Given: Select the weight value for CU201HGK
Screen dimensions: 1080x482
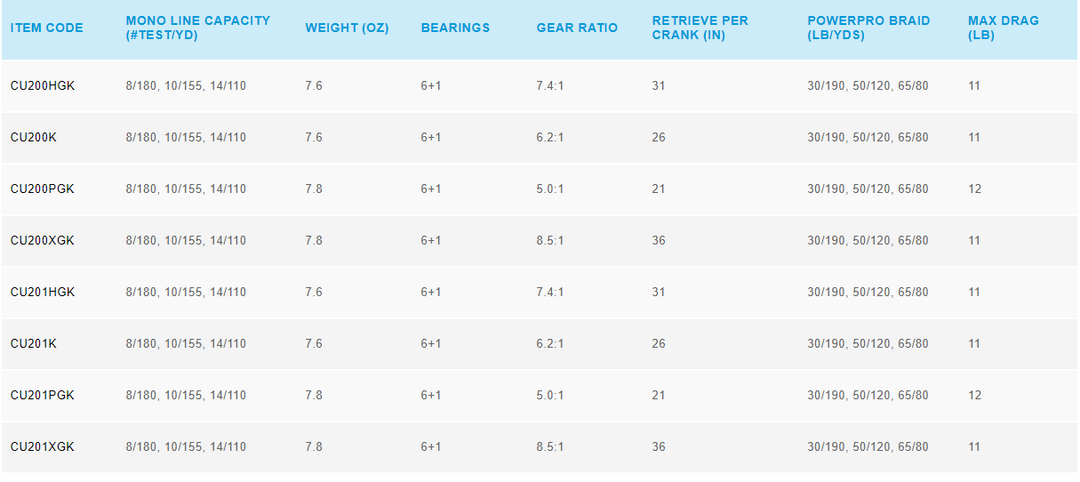Looking at the screenshot, I should pyautogui.click(x=314, y=292).
